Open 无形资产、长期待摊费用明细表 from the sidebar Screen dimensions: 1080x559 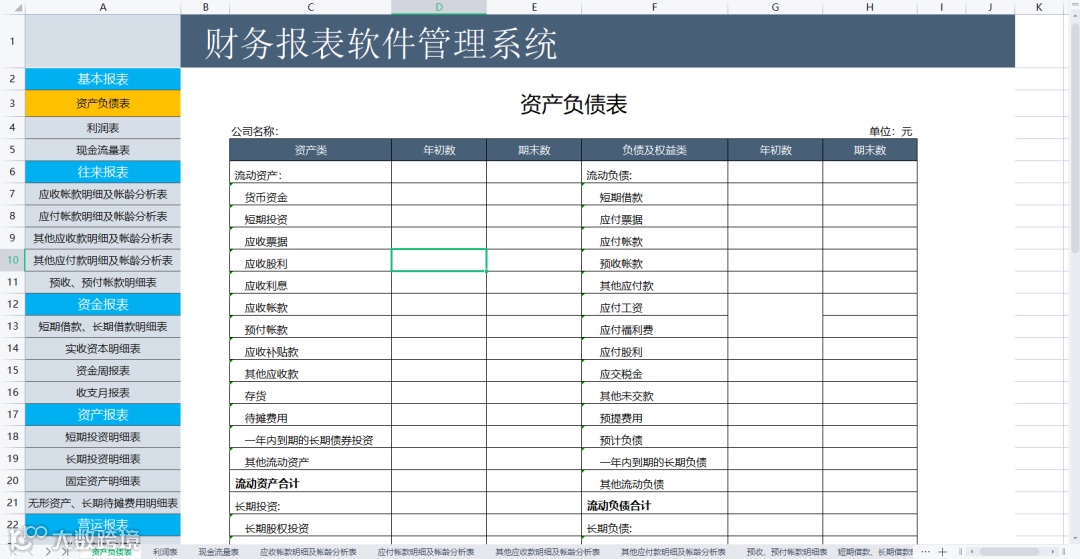tap(103, 503)
